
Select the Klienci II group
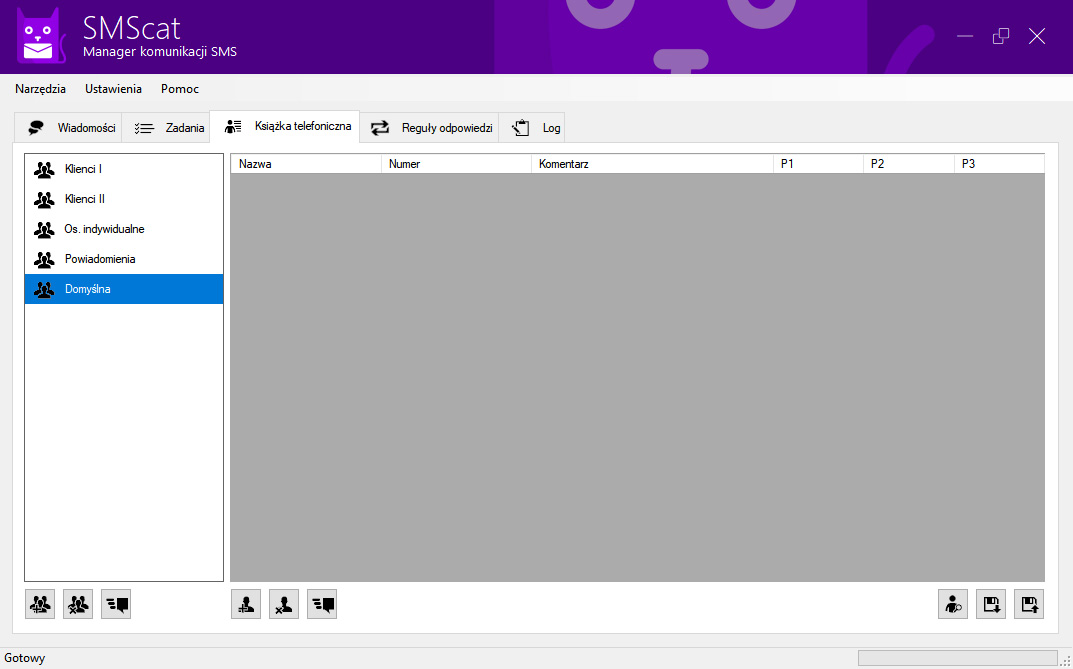(124, 199)
